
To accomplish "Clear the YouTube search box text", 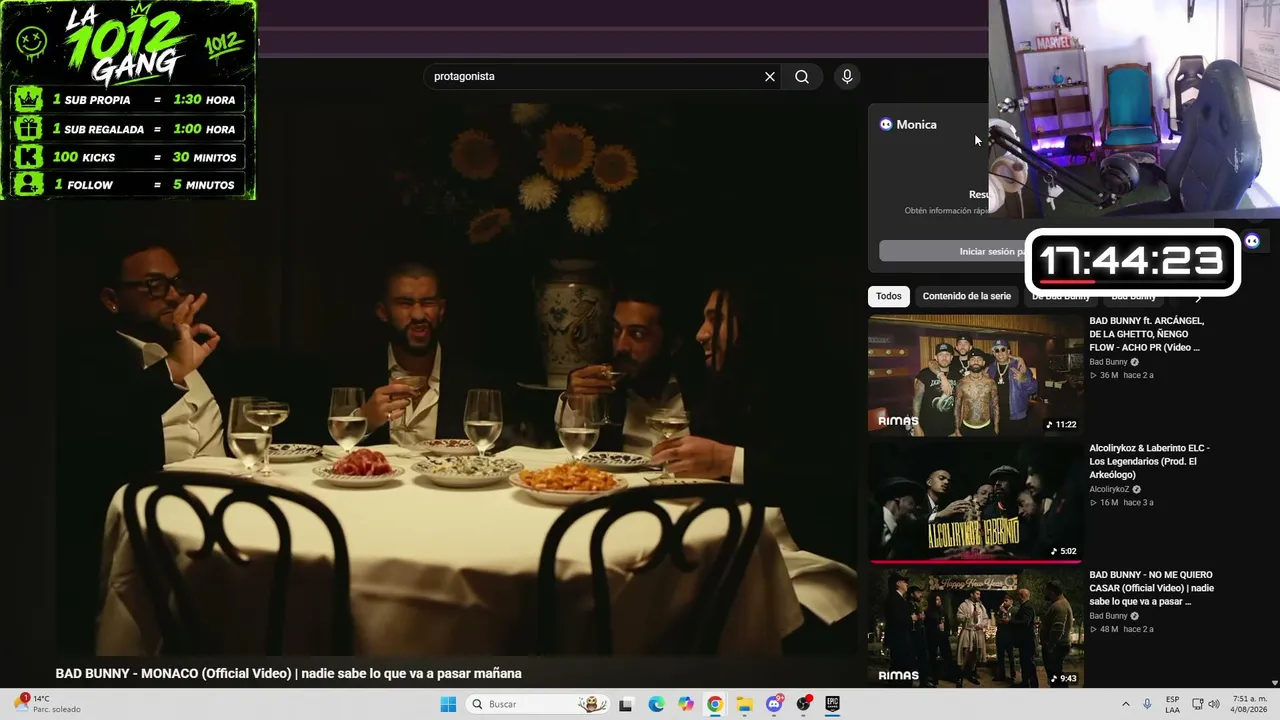I will [770, 77].
